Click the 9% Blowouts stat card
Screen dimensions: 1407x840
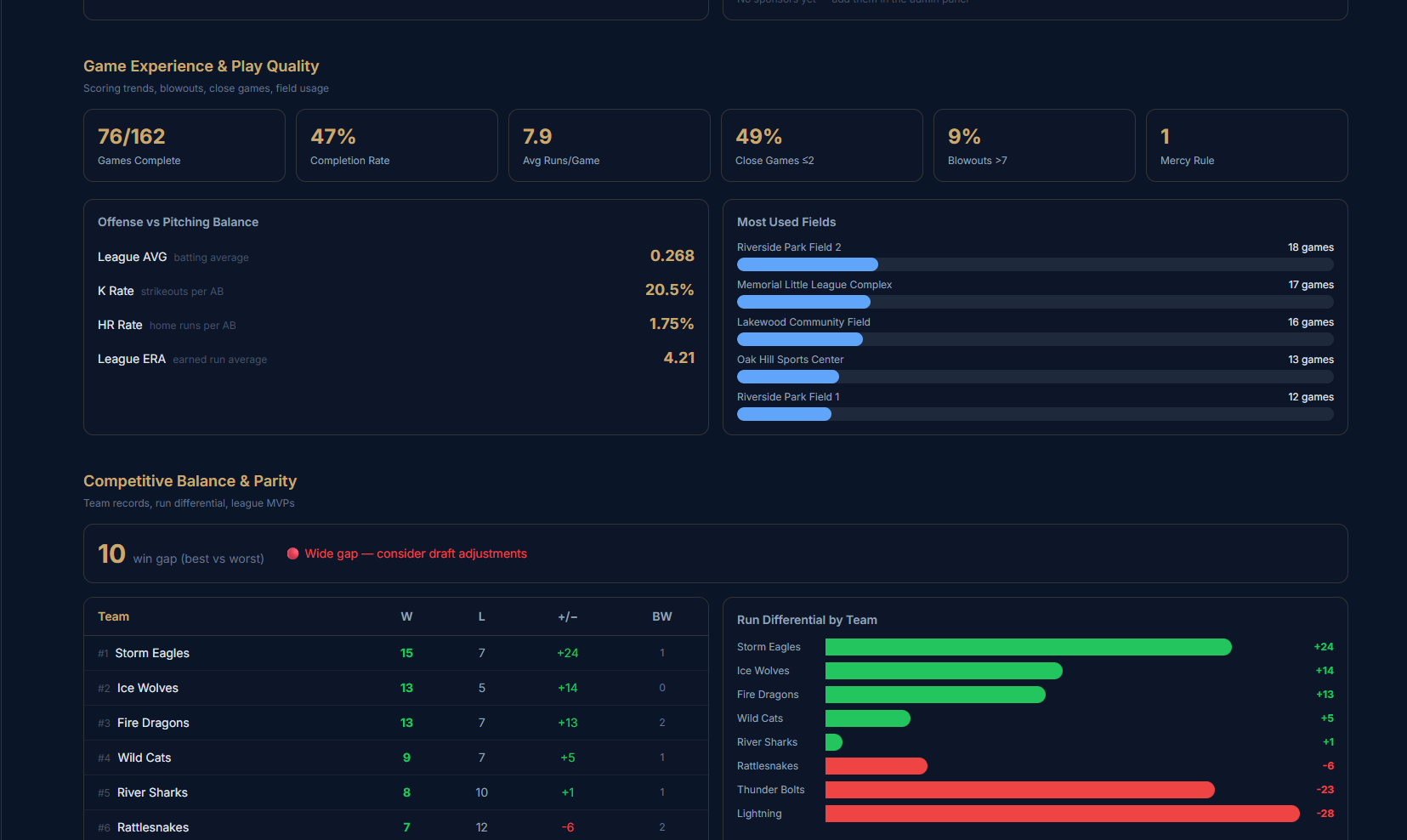click(x=1034, y=145)
